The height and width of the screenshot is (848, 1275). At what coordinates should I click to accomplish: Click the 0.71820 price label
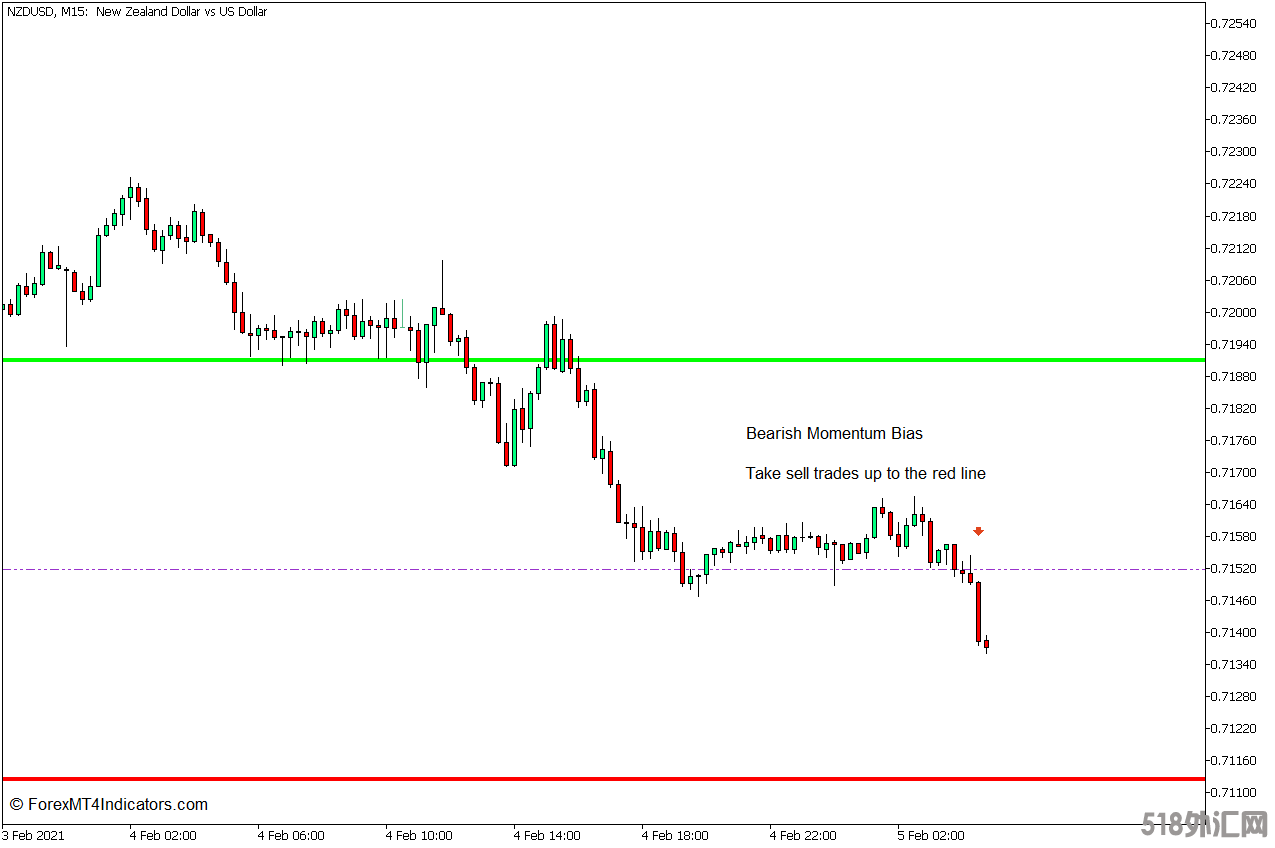coord(1232,408)
